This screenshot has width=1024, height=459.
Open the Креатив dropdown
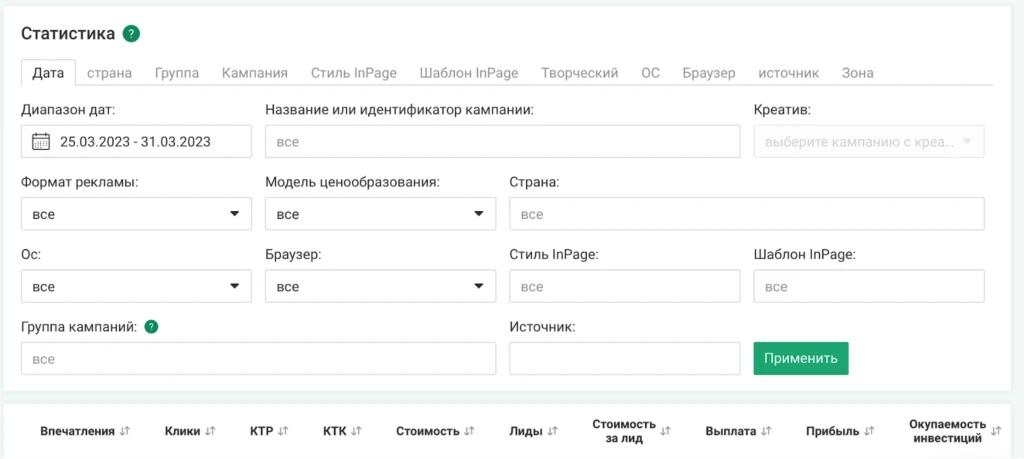coord(869,142)
